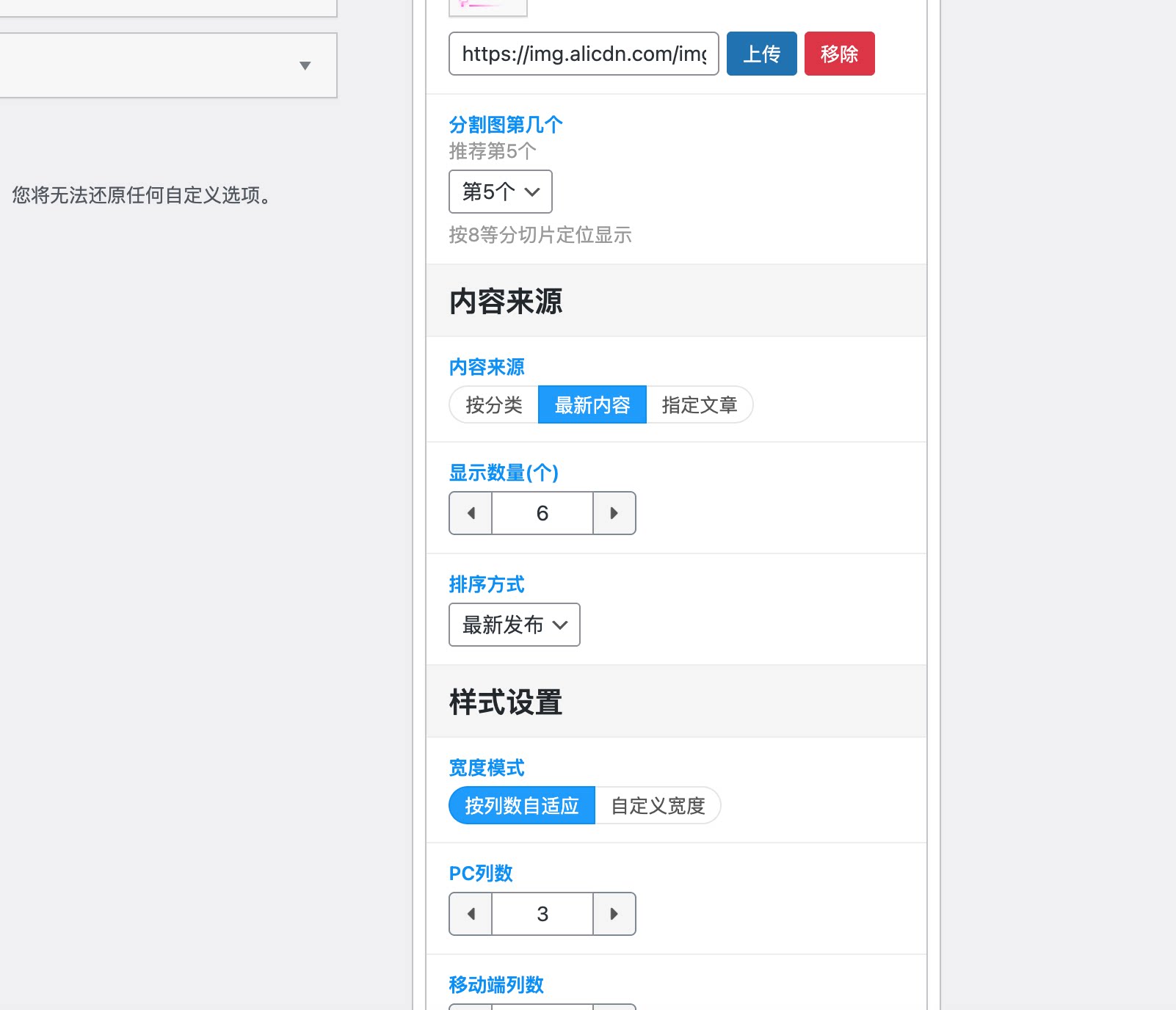Select 按分类 as content source
The width and height of the screenshot is (1176, 1010).
(x=493, y=404)
